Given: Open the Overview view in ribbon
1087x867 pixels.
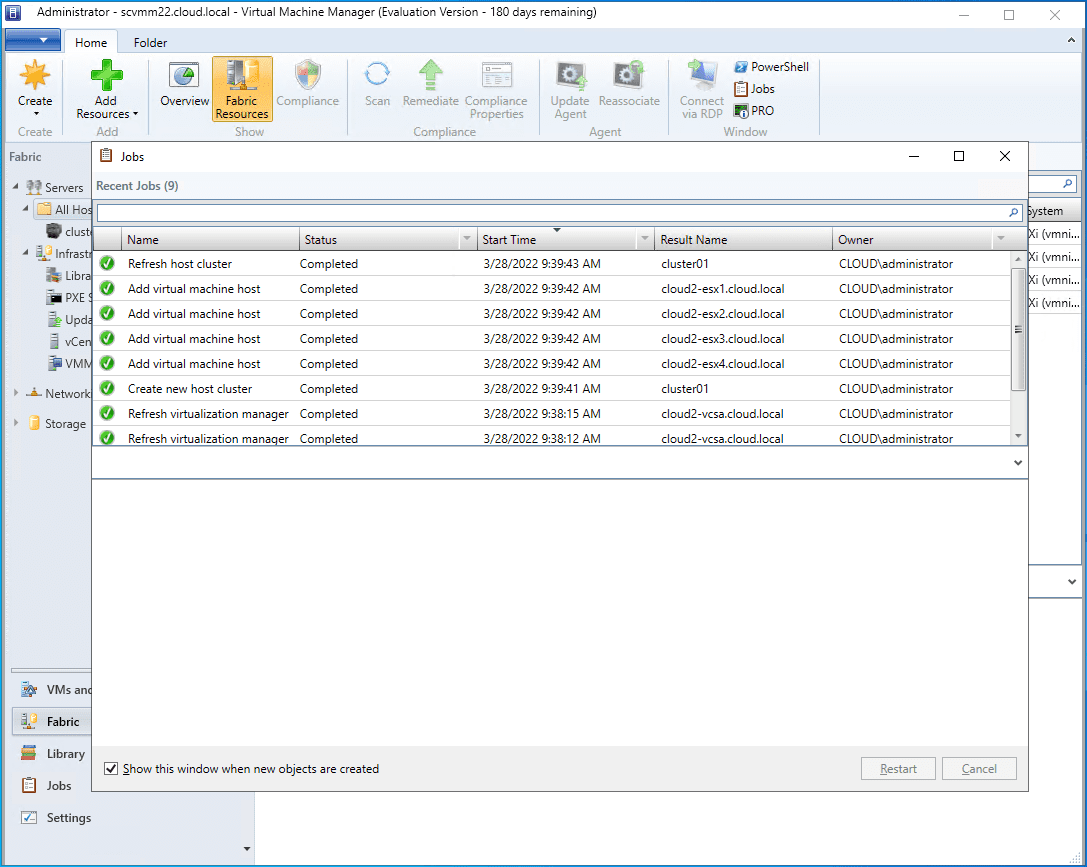Looking at the screenshot, I should 184,85.
